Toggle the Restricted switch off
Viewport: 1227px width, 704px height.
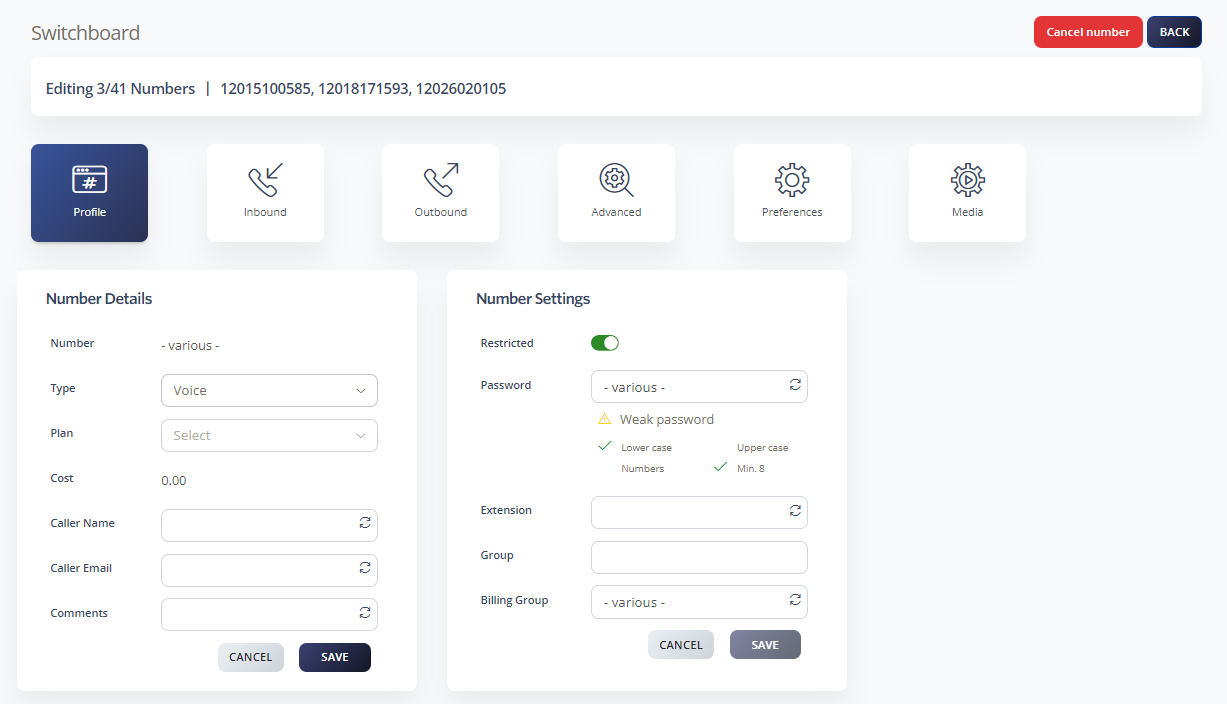(x=605, y=343)
